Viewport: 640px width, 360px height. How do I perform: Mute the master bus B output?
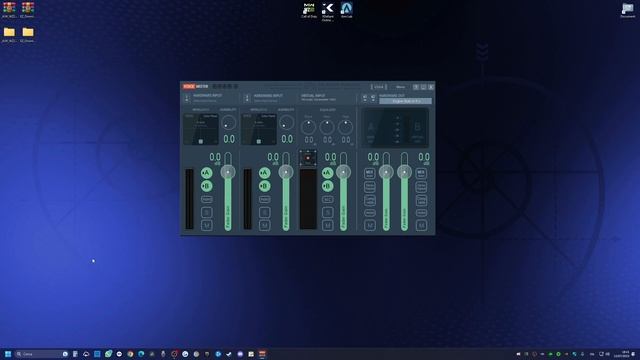coord(421,225)
